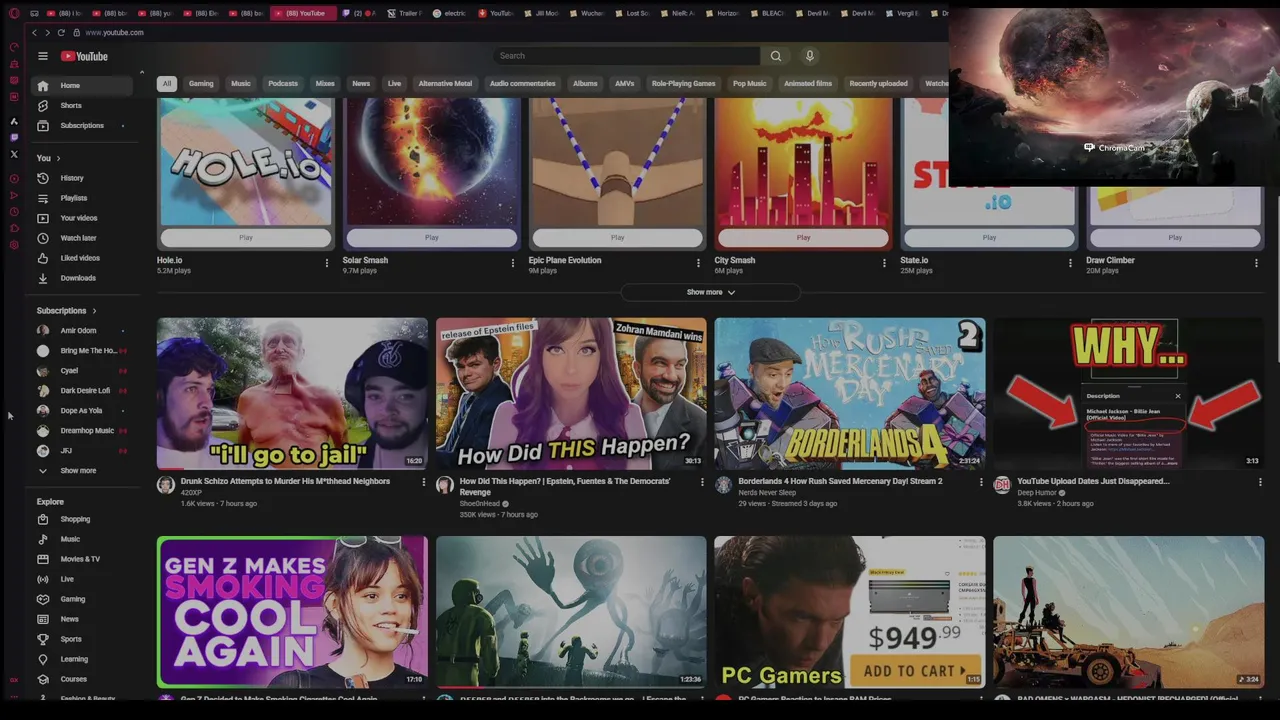
Task: Click the browser address bar youtube.com
Action: pos(114,33)
